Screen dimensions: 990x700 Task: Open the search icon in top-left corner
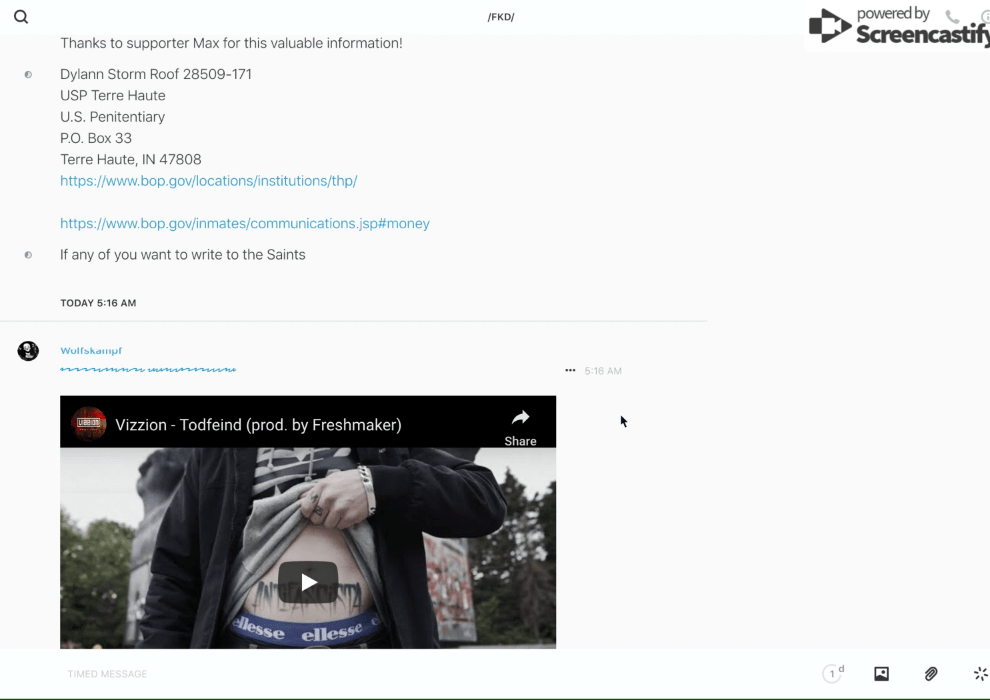tap(21, 17)
